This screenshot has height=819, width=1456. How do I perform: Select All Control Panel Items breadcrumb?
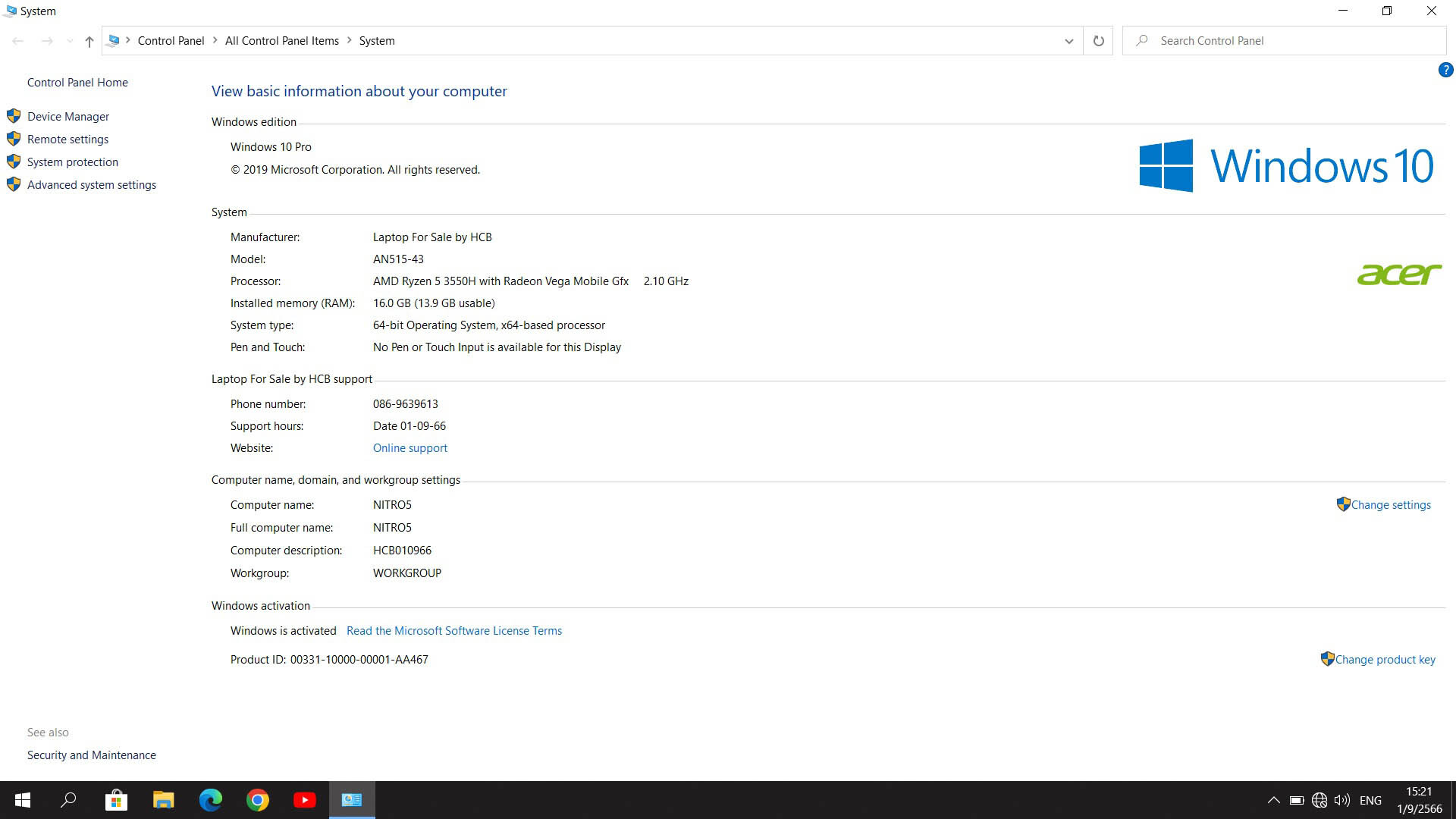[281, 40]
